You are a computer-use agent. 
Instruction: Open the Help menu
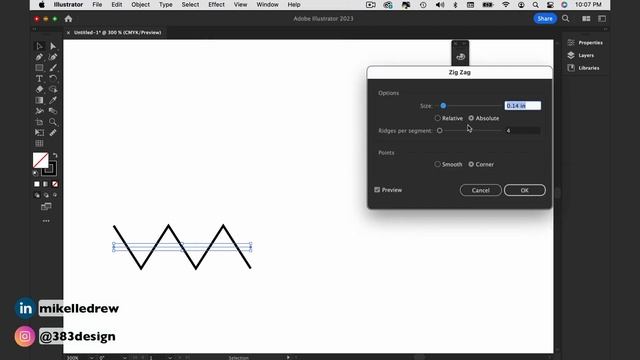pos(294,4)
